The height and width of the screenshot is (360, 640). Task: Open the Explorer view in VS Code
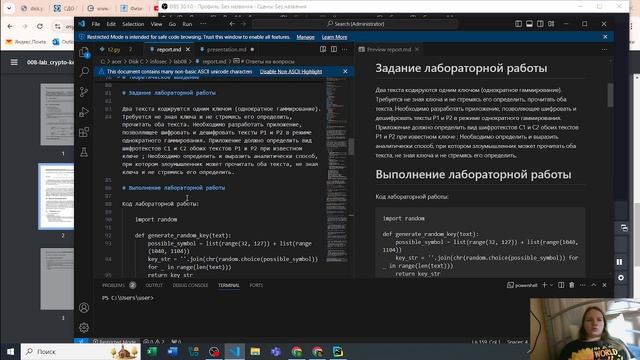[x=84, y=52]
